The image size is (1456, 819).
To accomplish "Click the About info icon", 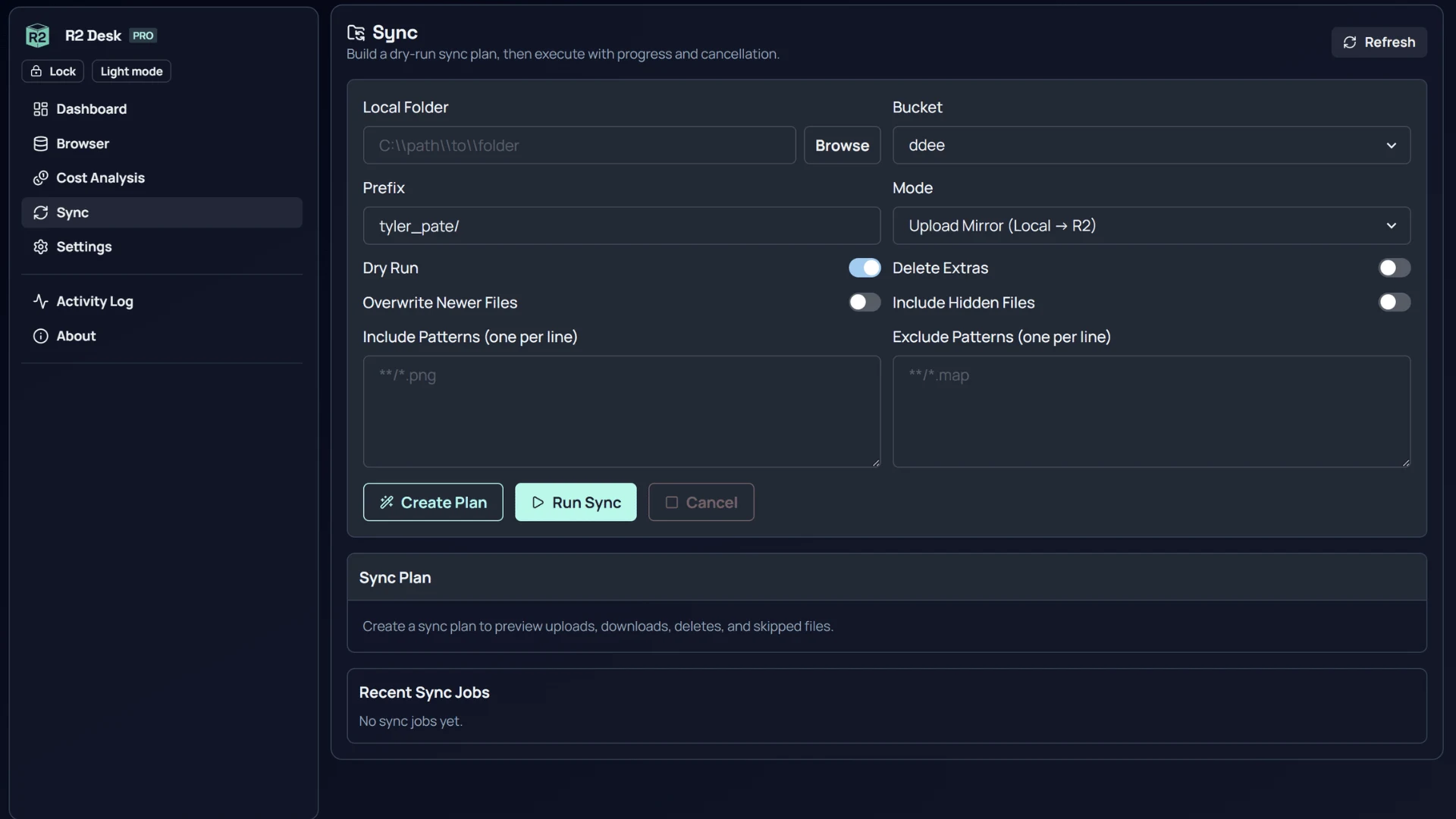I will pyautogui.click(x=41, y=337).
